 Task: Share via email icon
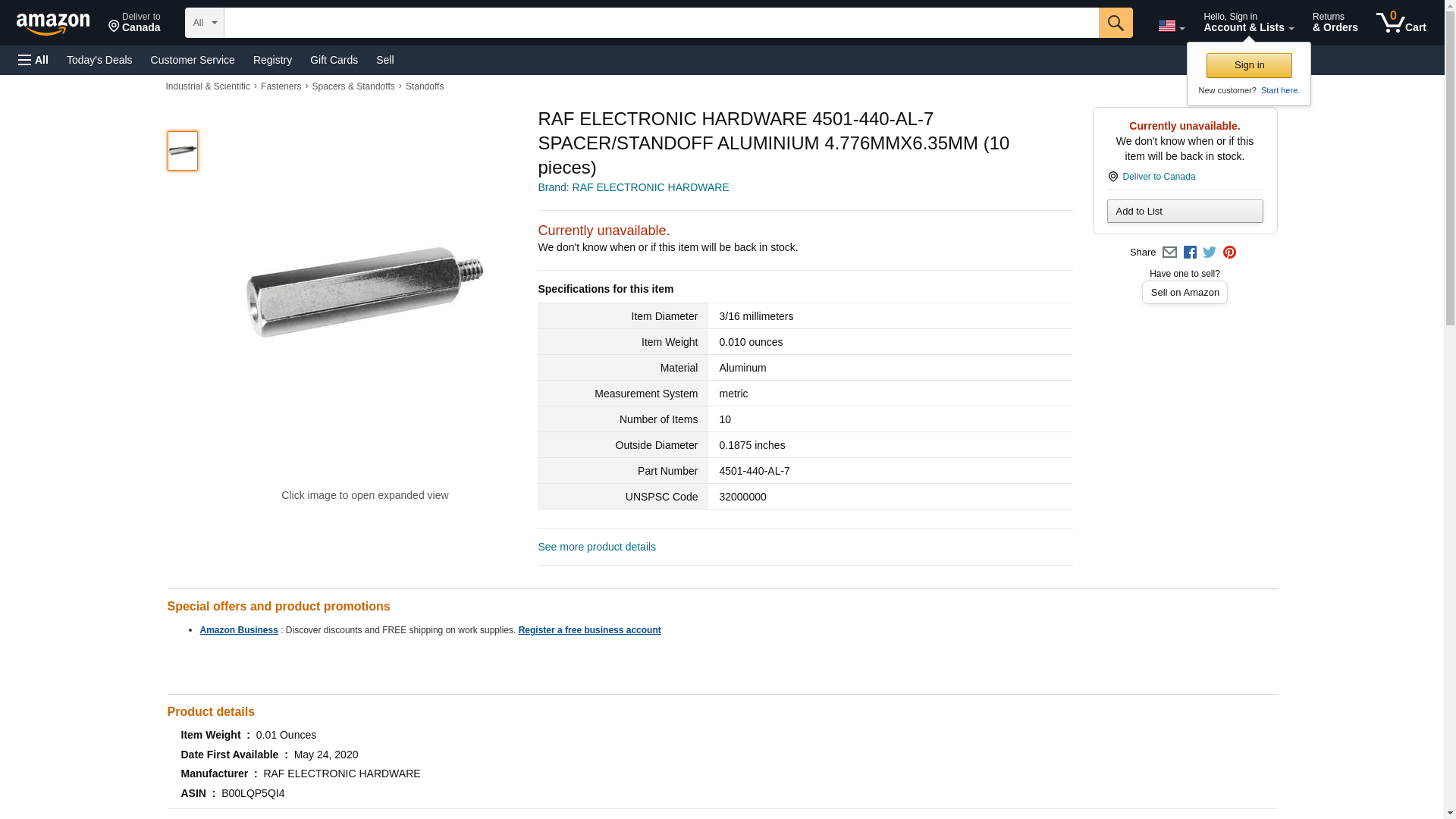1169,253
